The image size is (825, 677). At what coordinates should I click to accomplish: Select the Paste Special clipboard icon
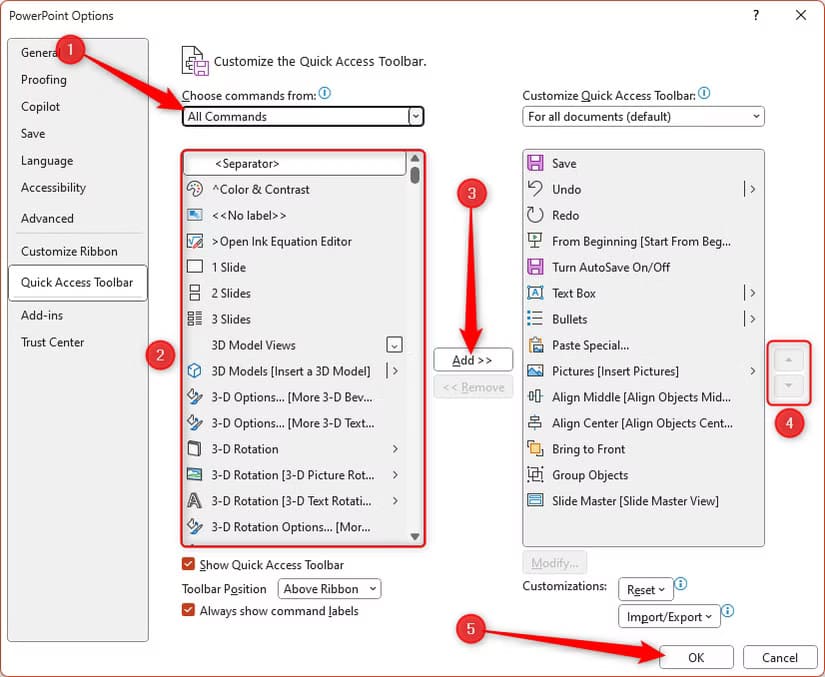coord(535,345)
